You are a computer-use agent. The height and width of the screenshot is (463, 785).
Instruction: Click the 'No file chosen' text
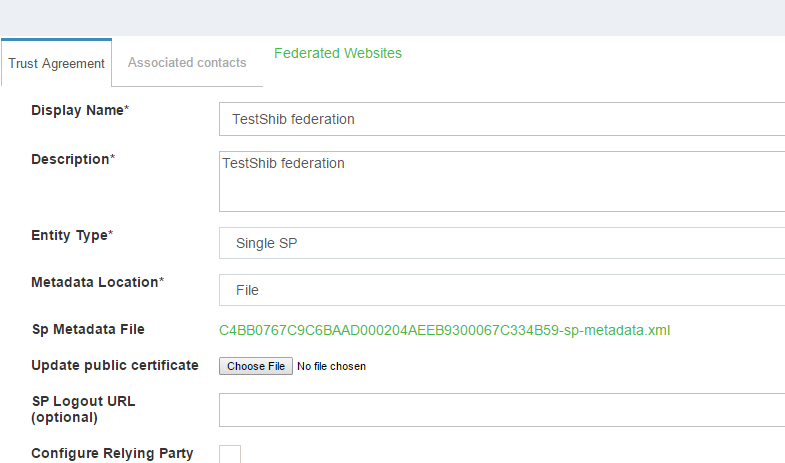(332, 366)
